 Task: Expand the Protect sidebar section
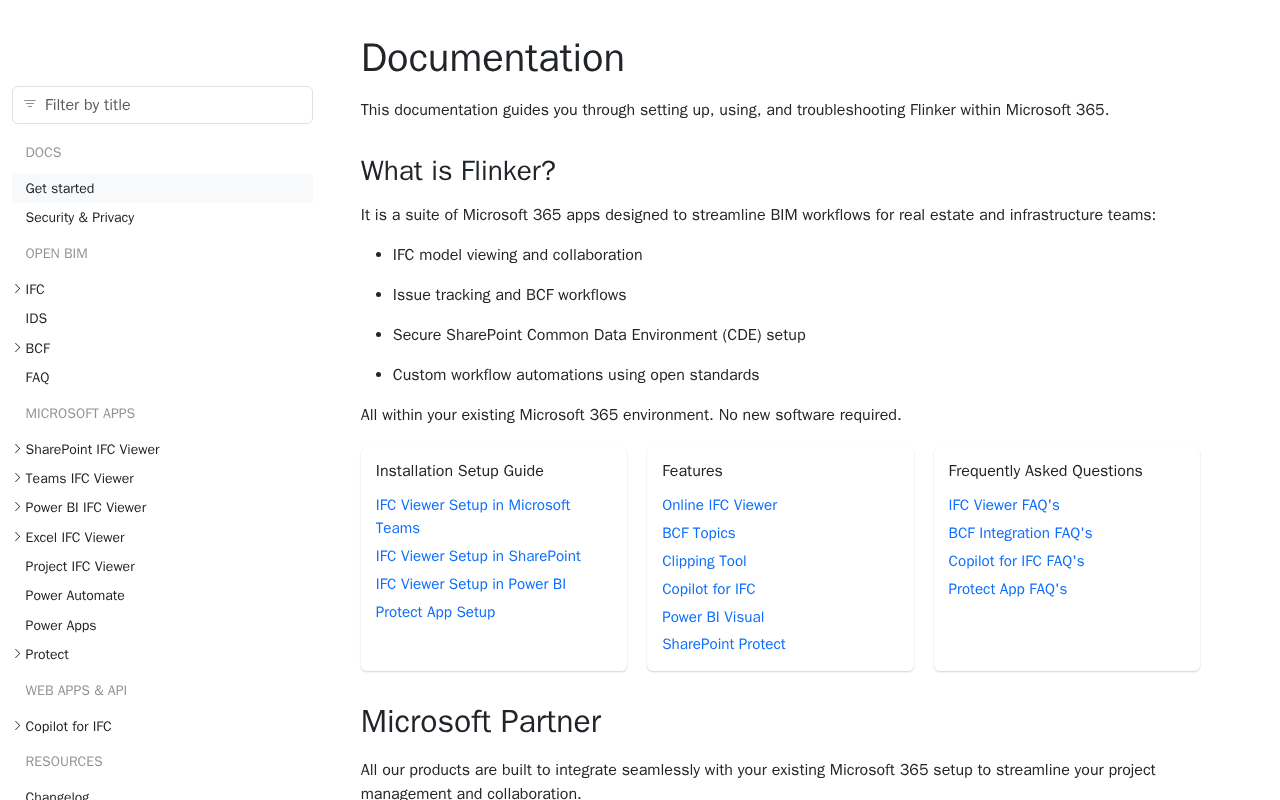[x=17, y=654]
